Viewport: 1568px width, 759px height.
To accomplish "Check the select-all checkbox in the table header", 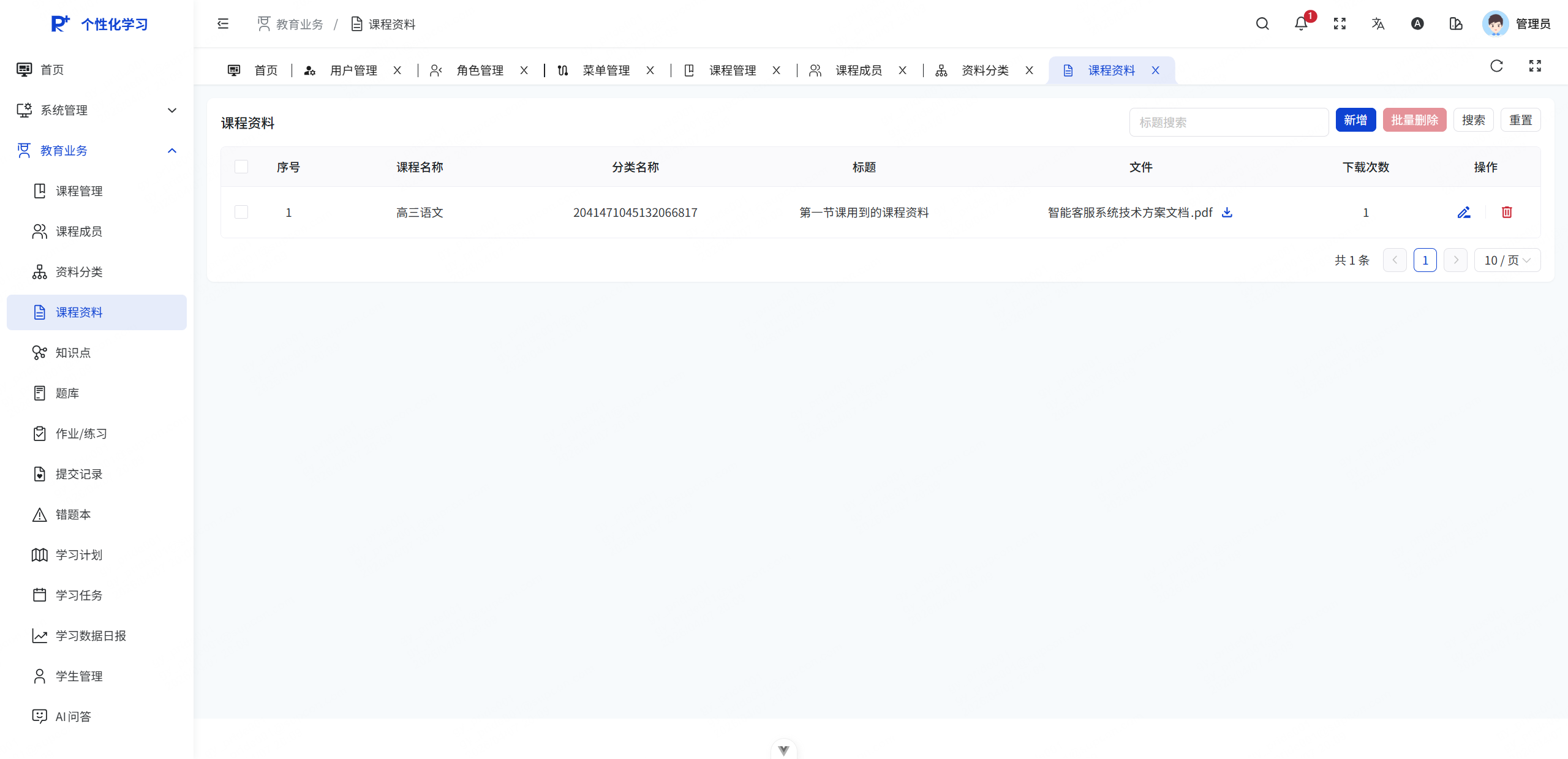I will [241, 167].
